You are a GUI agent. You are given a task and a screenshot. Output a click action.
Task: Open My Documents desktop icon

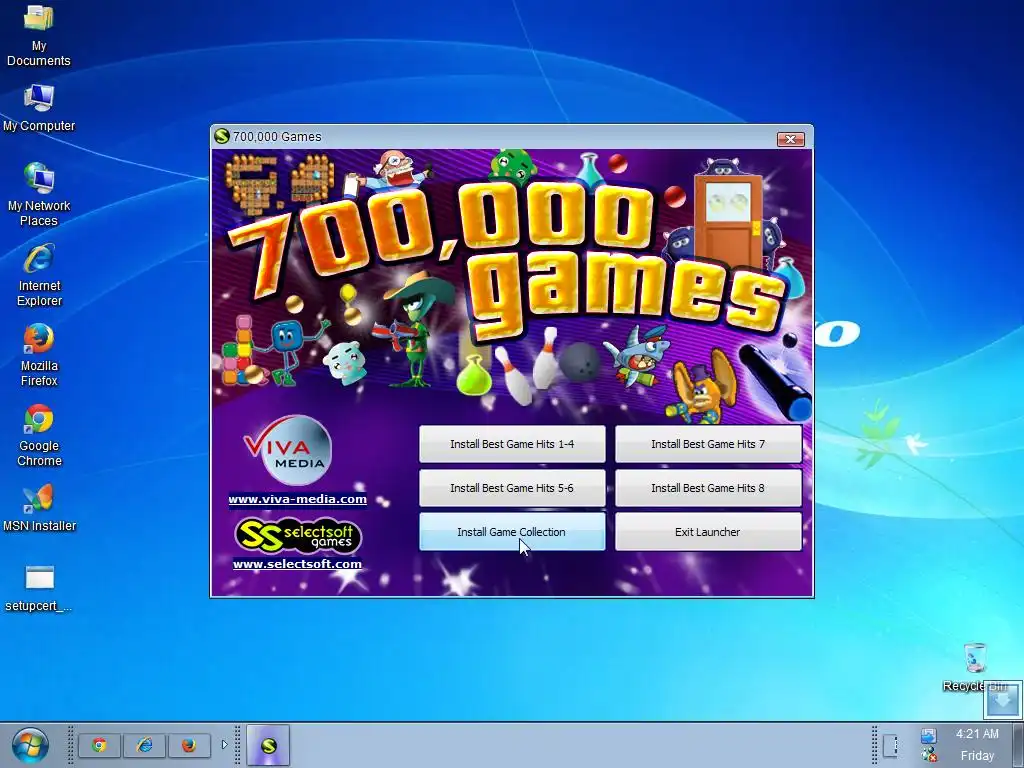(x=39, y=34)
